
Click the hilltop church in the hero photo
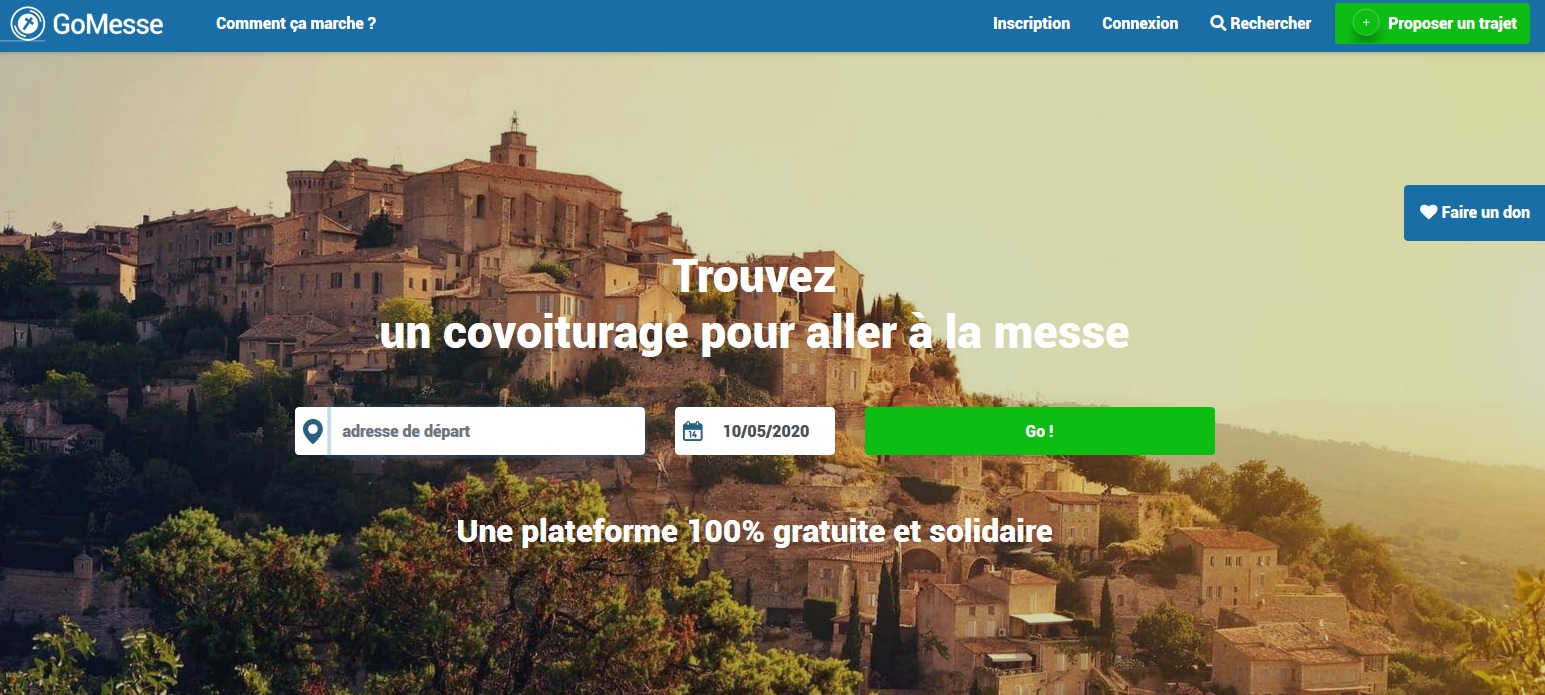(514, 188)
